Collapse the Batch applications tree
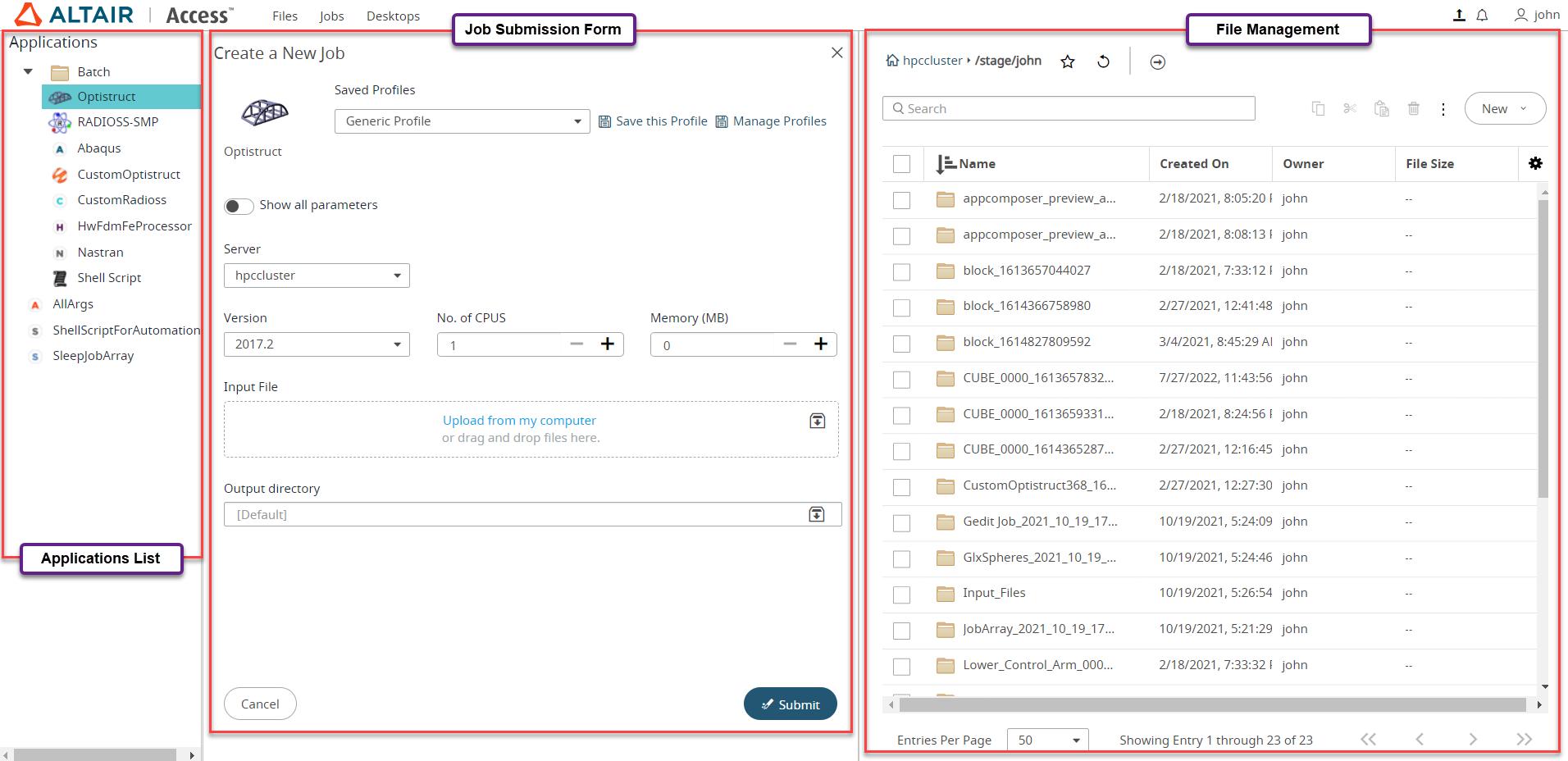This screenshot has width=1568, height=761. [x=29, y=71]
